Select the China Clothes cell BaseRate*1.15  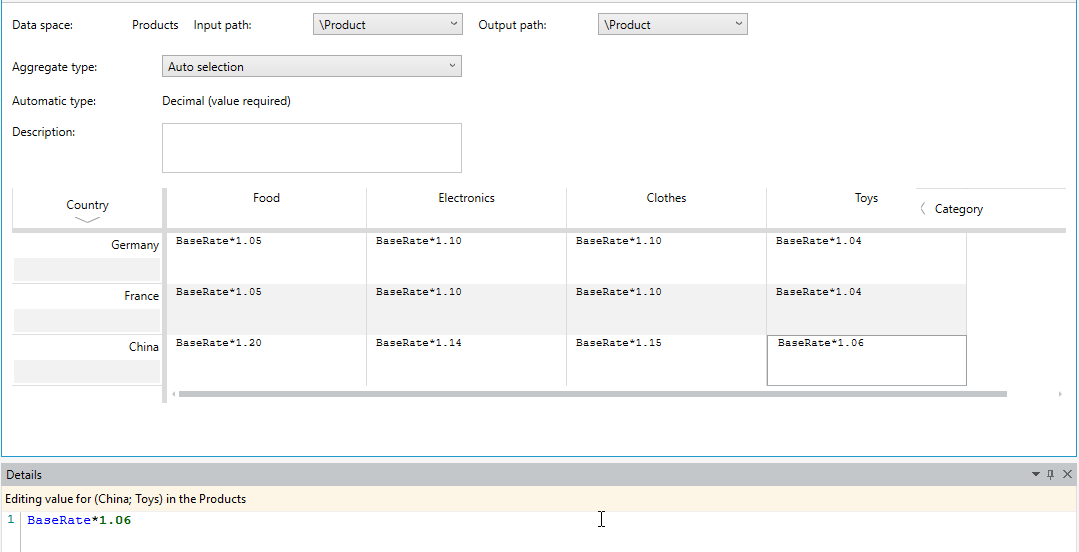(666, 360)
